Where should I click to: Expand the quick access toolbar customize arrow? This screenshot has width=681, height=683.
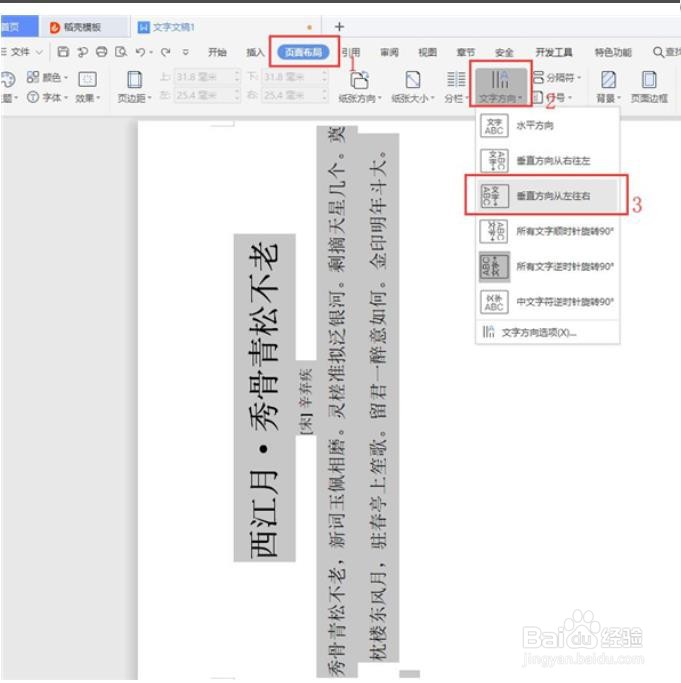click(x=186, y=52)
